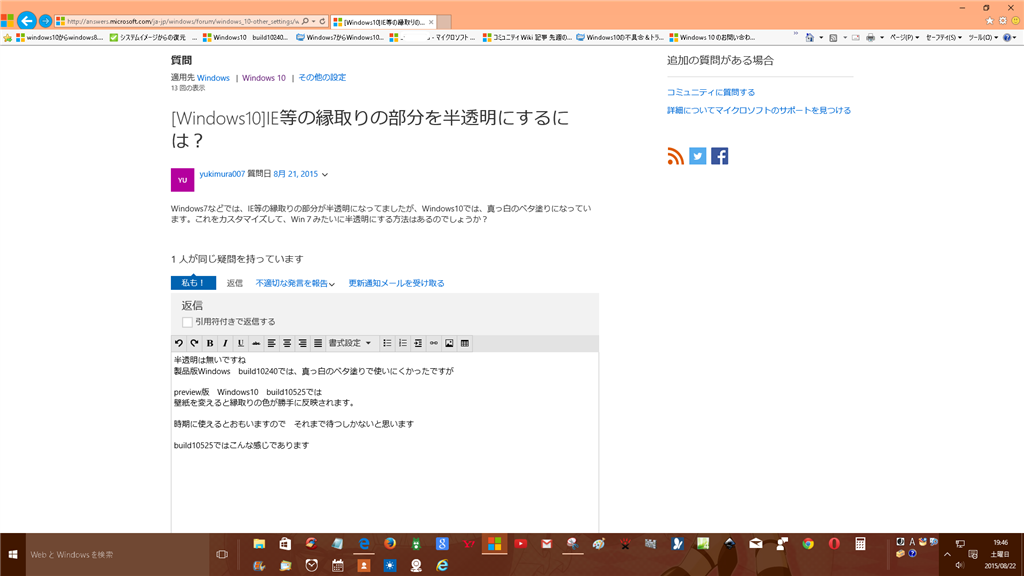Toggle underline formatting in reply editor
The height and width of the screenshot is (576, 1024).
[x=240, y=344]
